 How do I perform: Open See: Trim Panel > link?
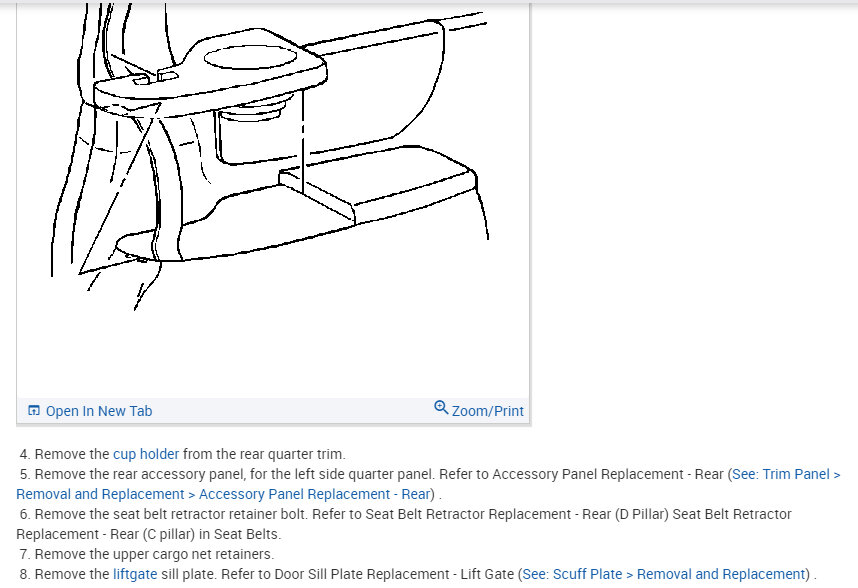786,474
